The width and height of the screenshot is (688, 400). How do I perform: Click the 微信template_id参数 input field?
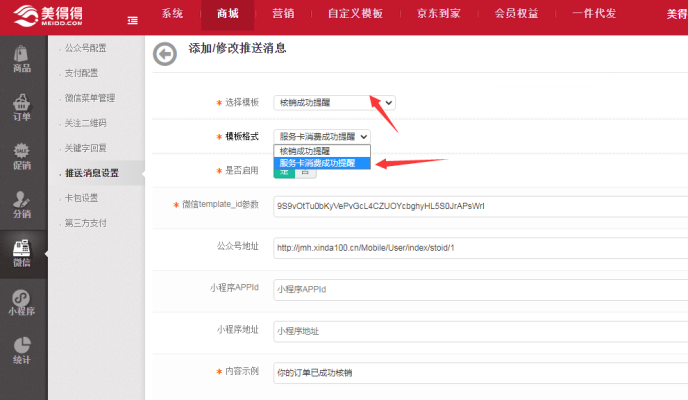[480, 206]
